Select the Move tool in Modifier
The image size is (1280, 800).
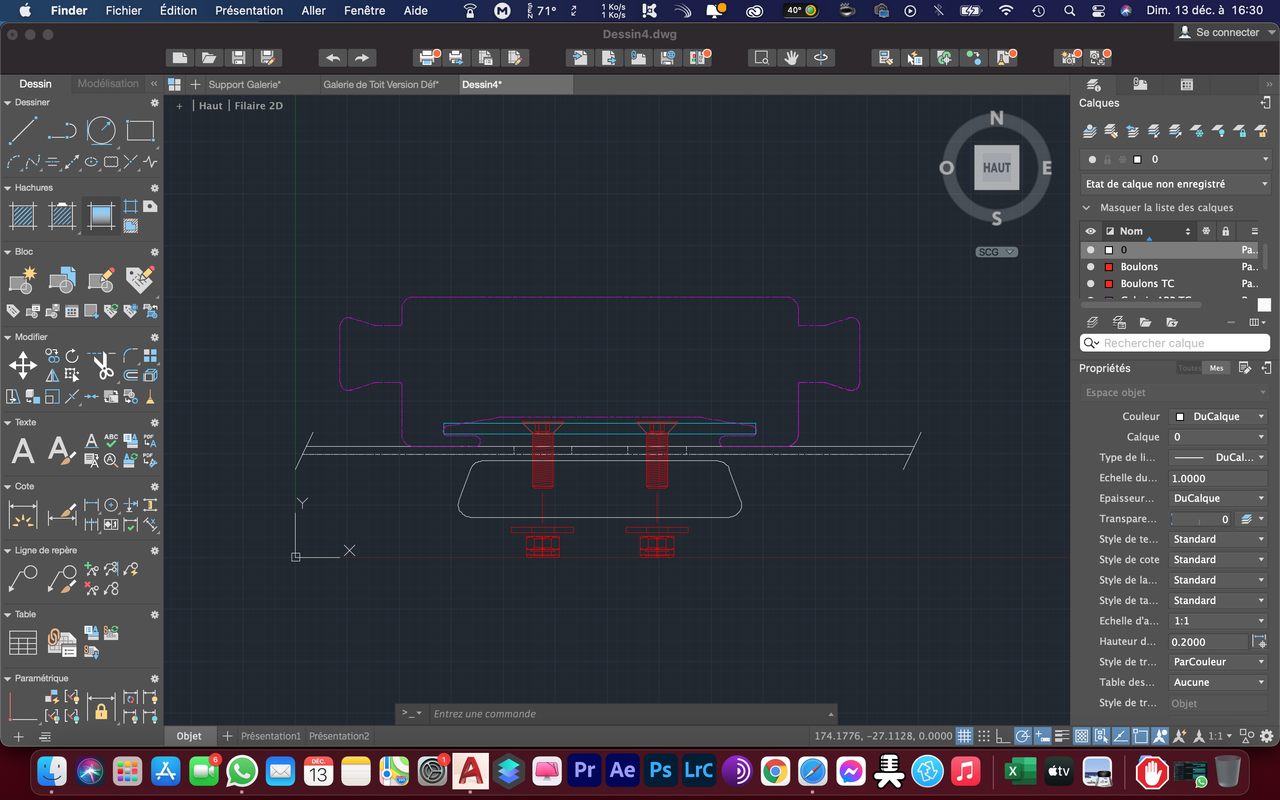pyautogui.click(x=23, y=365)
